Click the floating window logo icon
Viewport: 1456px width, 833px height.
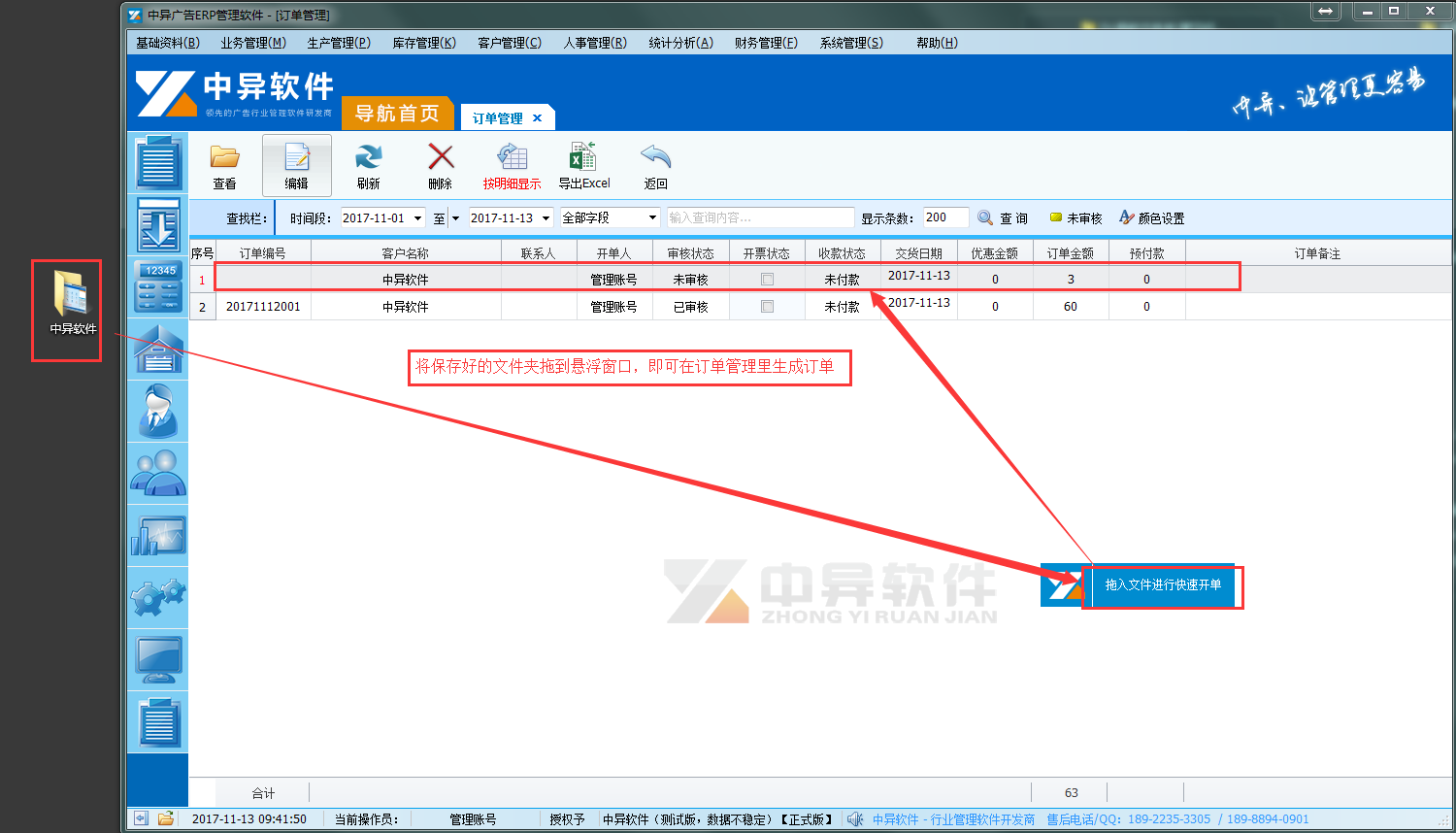(1061, 585)
